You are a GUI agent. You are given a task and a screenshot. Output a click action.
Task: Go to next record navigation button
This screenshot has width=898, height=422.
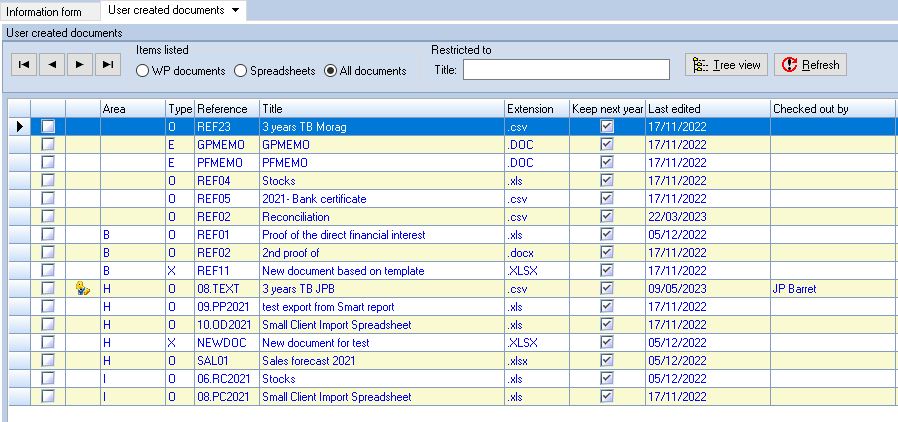pyautogui.click(x=80, y=65)
